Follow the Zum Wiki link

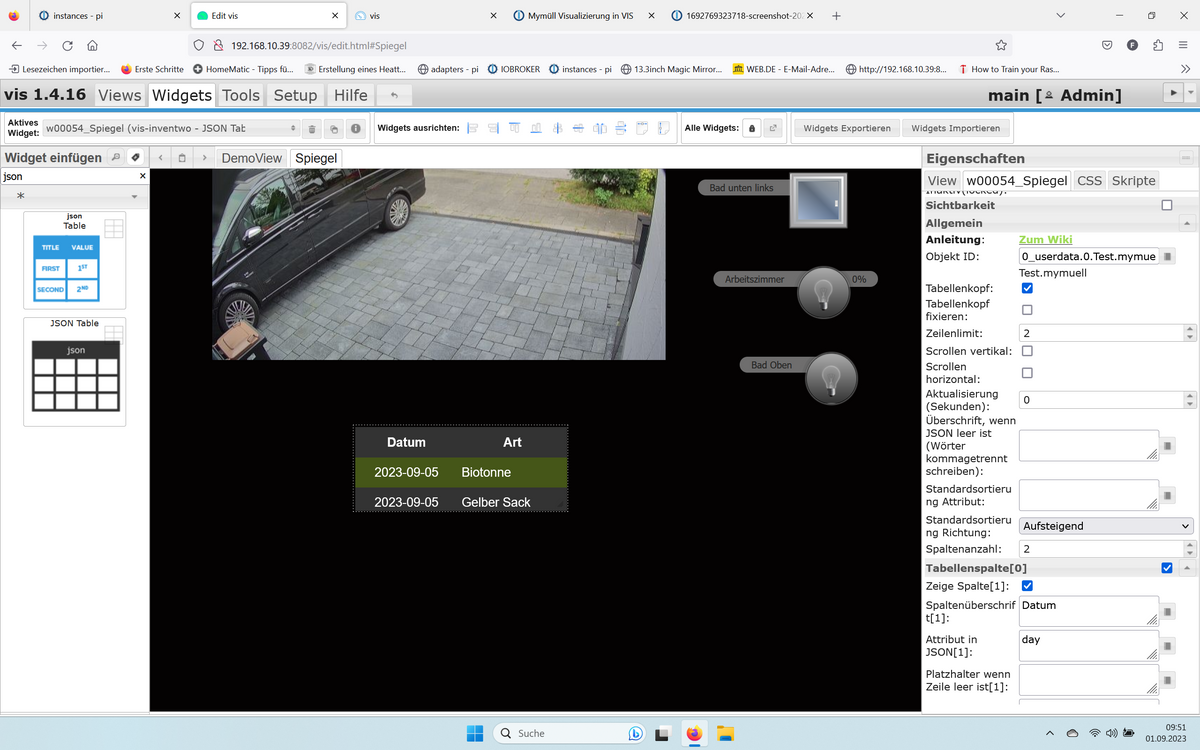pyautogui.click(x=1045, y=240)
